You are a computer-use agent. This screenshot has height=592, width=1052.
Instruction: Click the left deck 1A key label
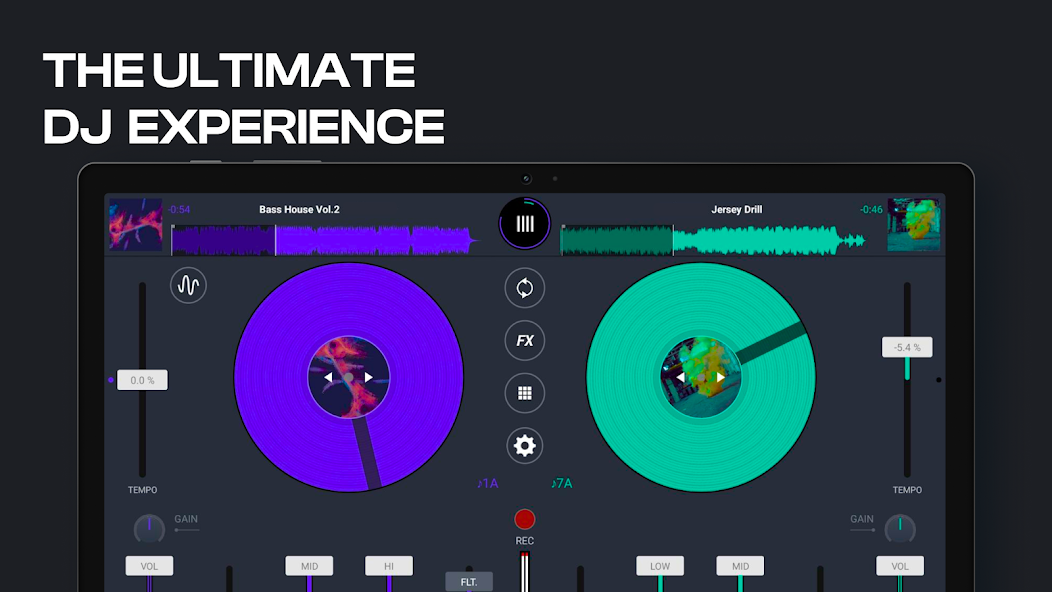487,483
